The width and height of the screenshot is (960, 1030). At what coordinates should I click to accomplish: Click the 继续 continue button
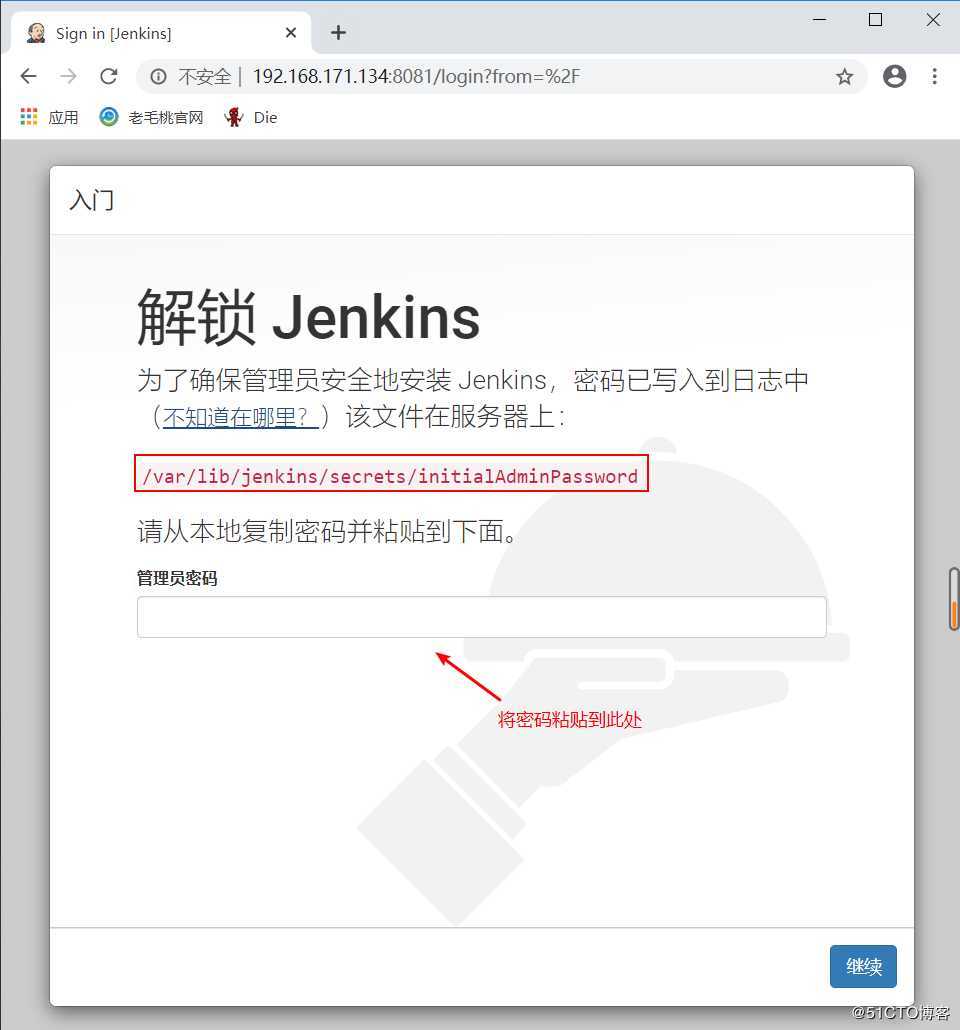(863, 966)
